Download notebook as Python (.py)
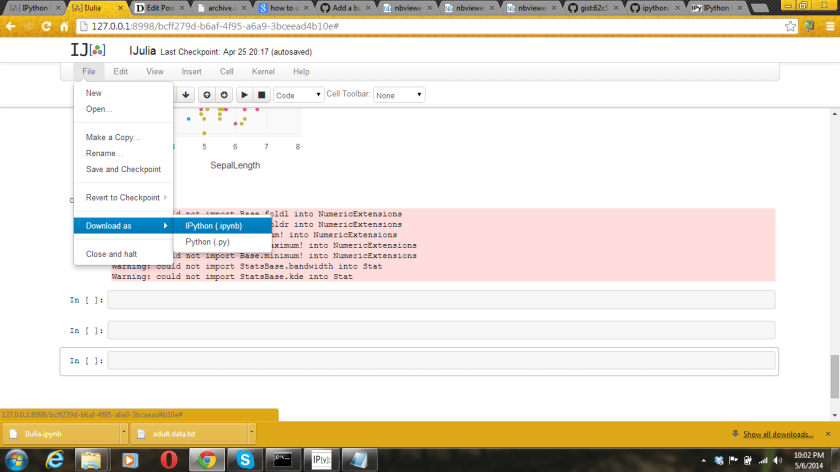 click(222, 242)
